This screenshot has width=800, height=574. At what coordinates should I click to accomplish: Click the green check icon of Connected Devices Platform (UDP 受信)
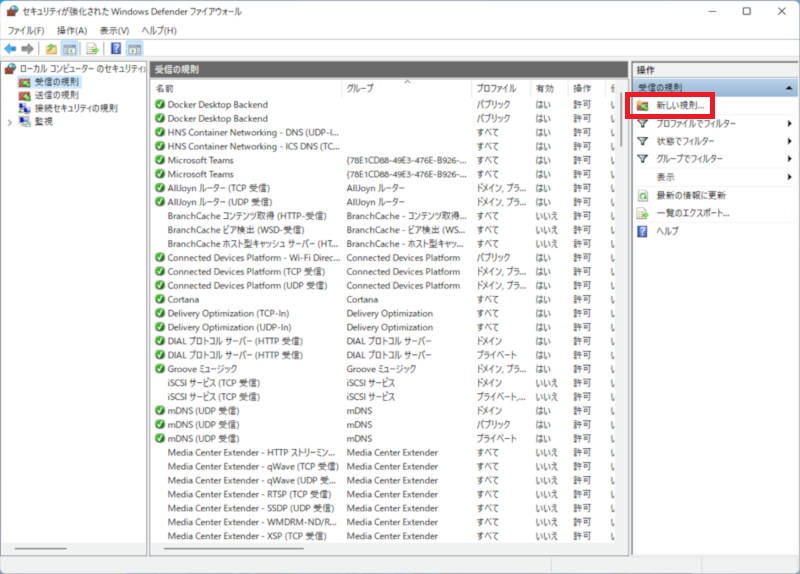click(160, 285)
